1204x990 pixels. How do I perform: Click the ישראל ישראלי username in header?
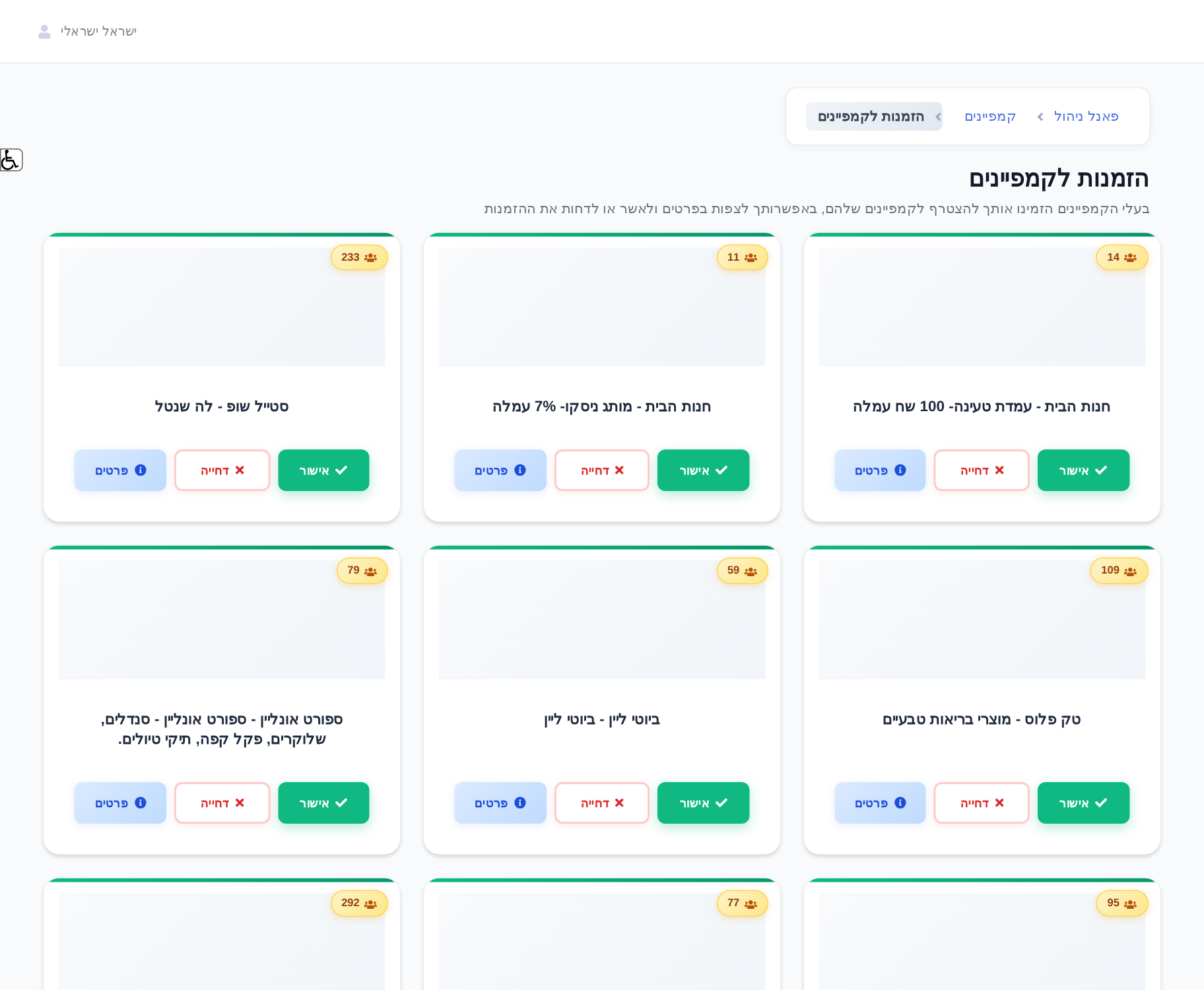[98, 32]
